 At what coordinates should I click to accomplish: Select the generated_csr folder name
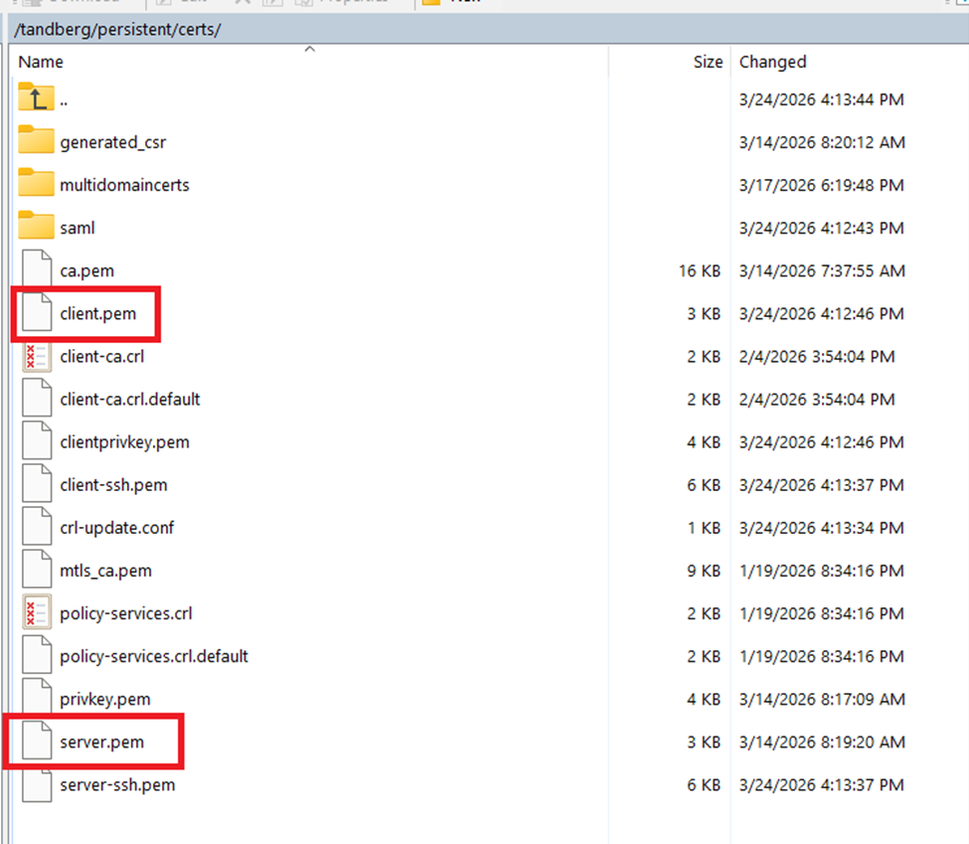coord(113,142)
